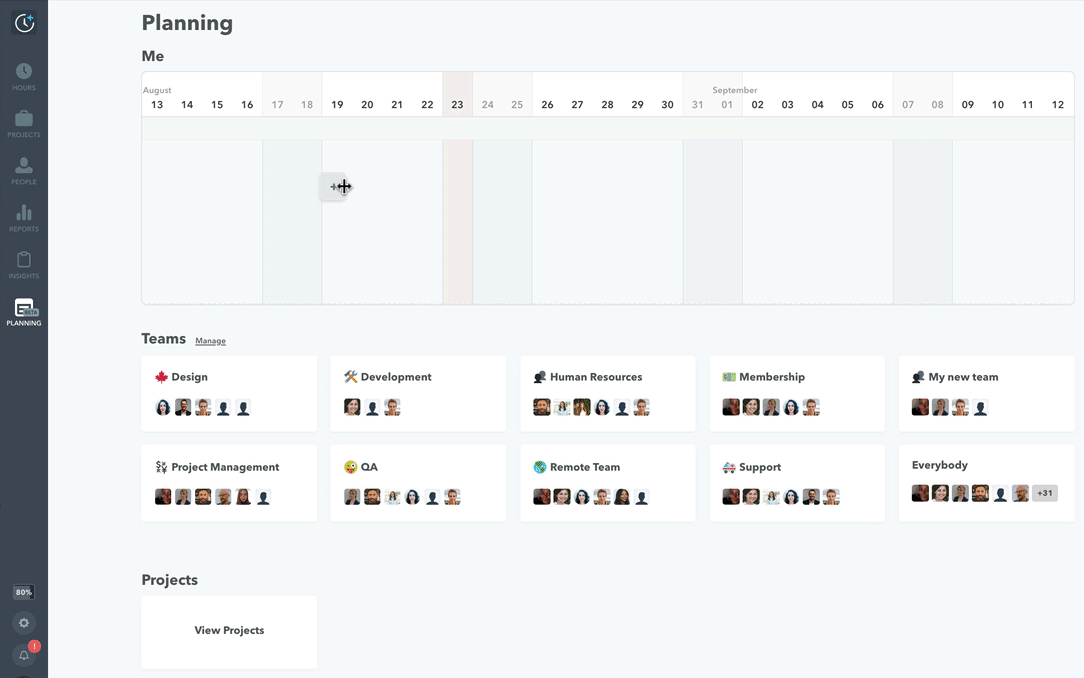Expand the +31 members badge

tap(1045, 493)
